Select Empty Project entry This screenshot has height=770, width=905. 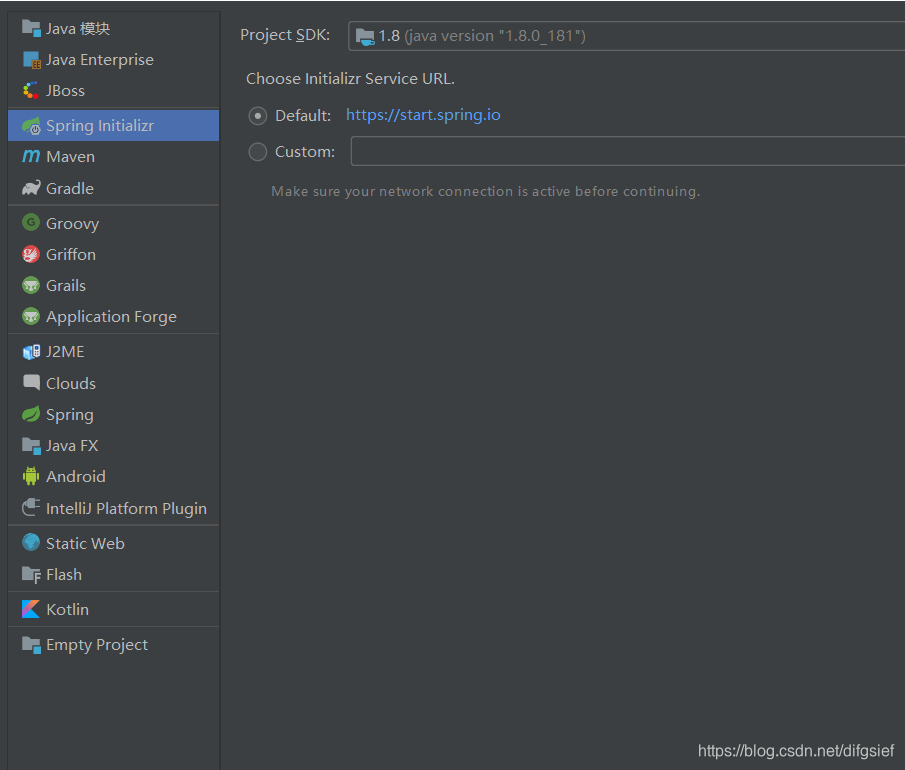114,644
